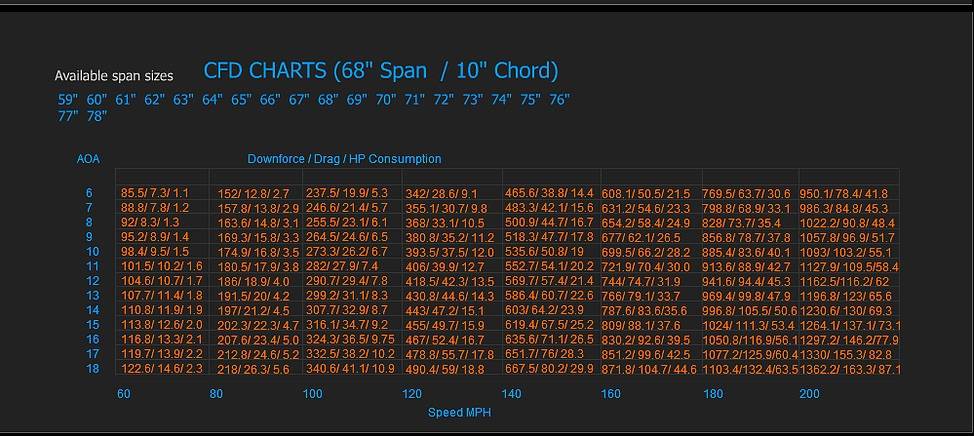Select the 77" span size link
Viewport: 974px width, 436px height.
tap(68, 116)
